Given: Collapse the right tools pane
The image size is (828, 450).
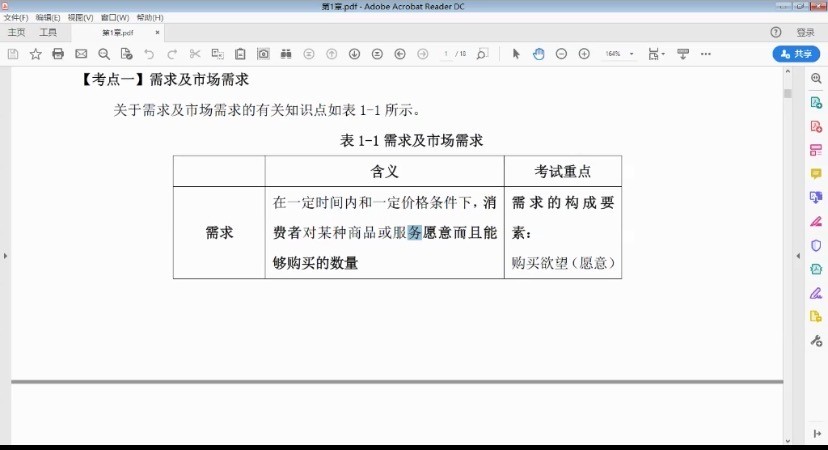Looking at the screenshot, I should 798,257.
